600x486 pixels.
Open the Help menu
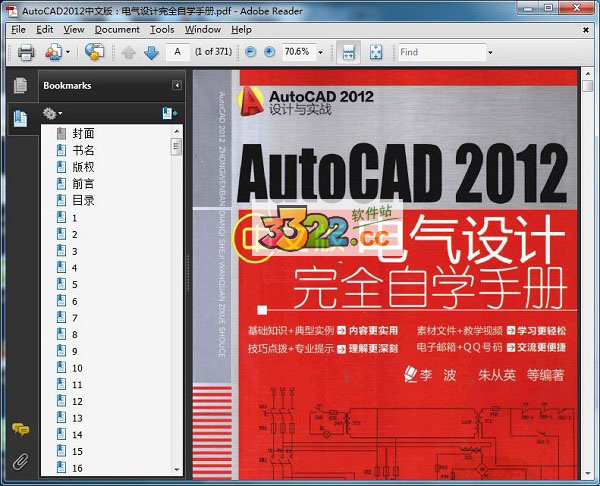(241, 29)
